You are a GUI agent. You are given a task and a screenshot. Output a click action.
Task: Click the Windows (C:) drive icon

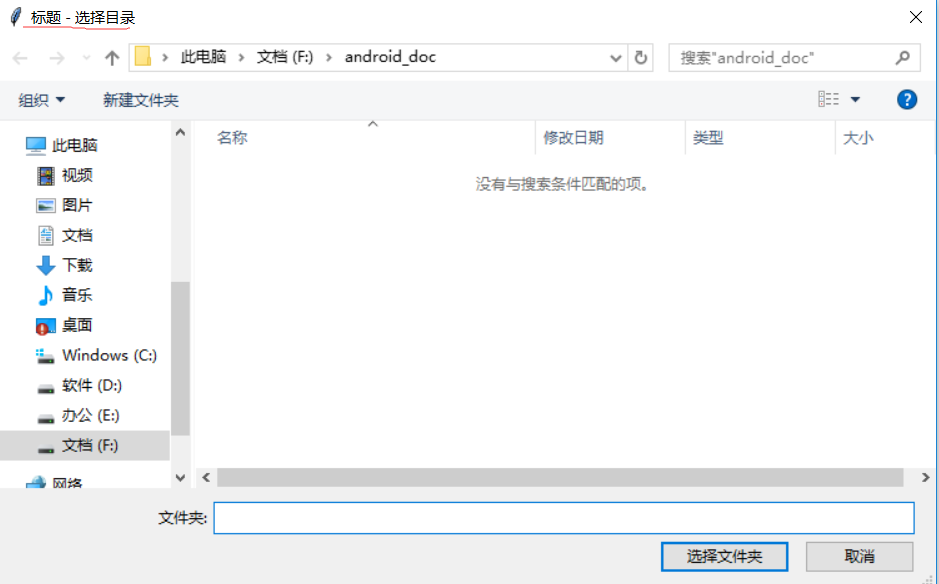(45, 356)
